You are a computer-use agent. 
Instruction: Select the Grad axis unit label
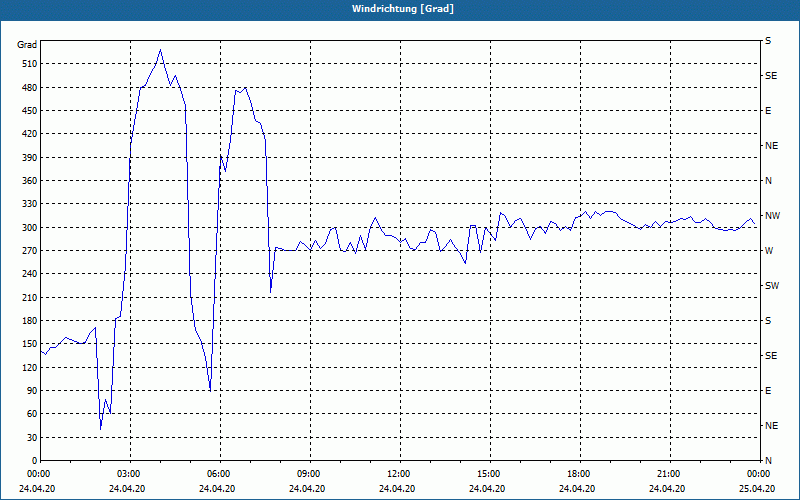pos(27,45)
